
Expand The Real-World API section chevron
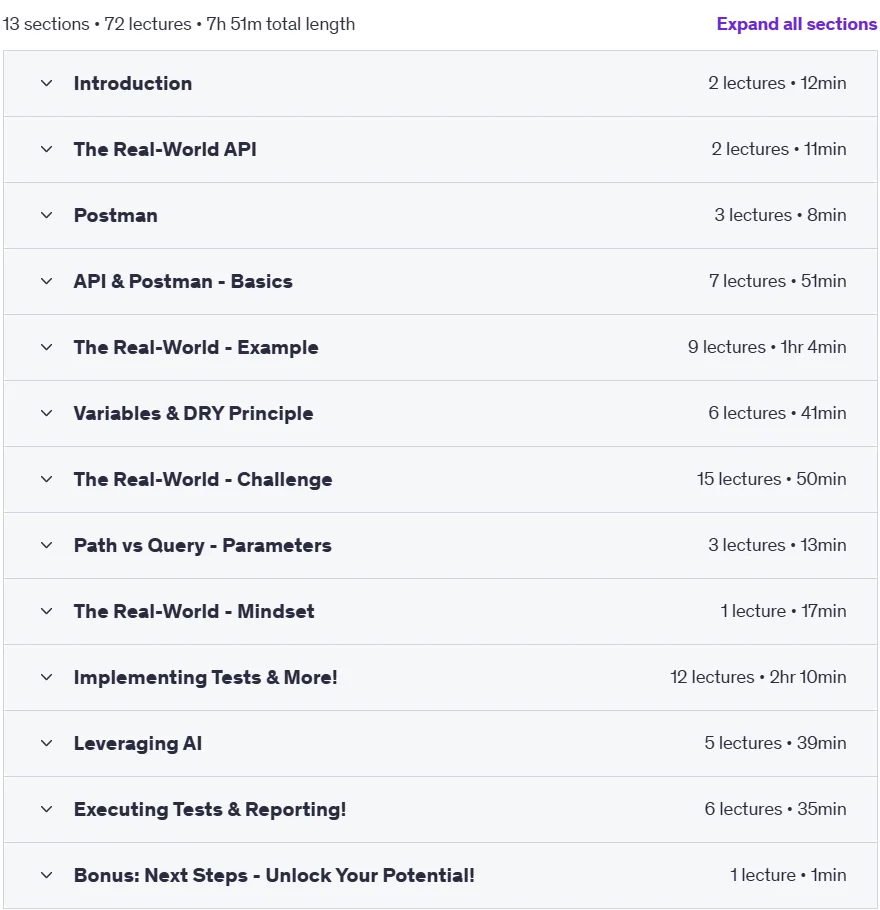click(46, 149)
